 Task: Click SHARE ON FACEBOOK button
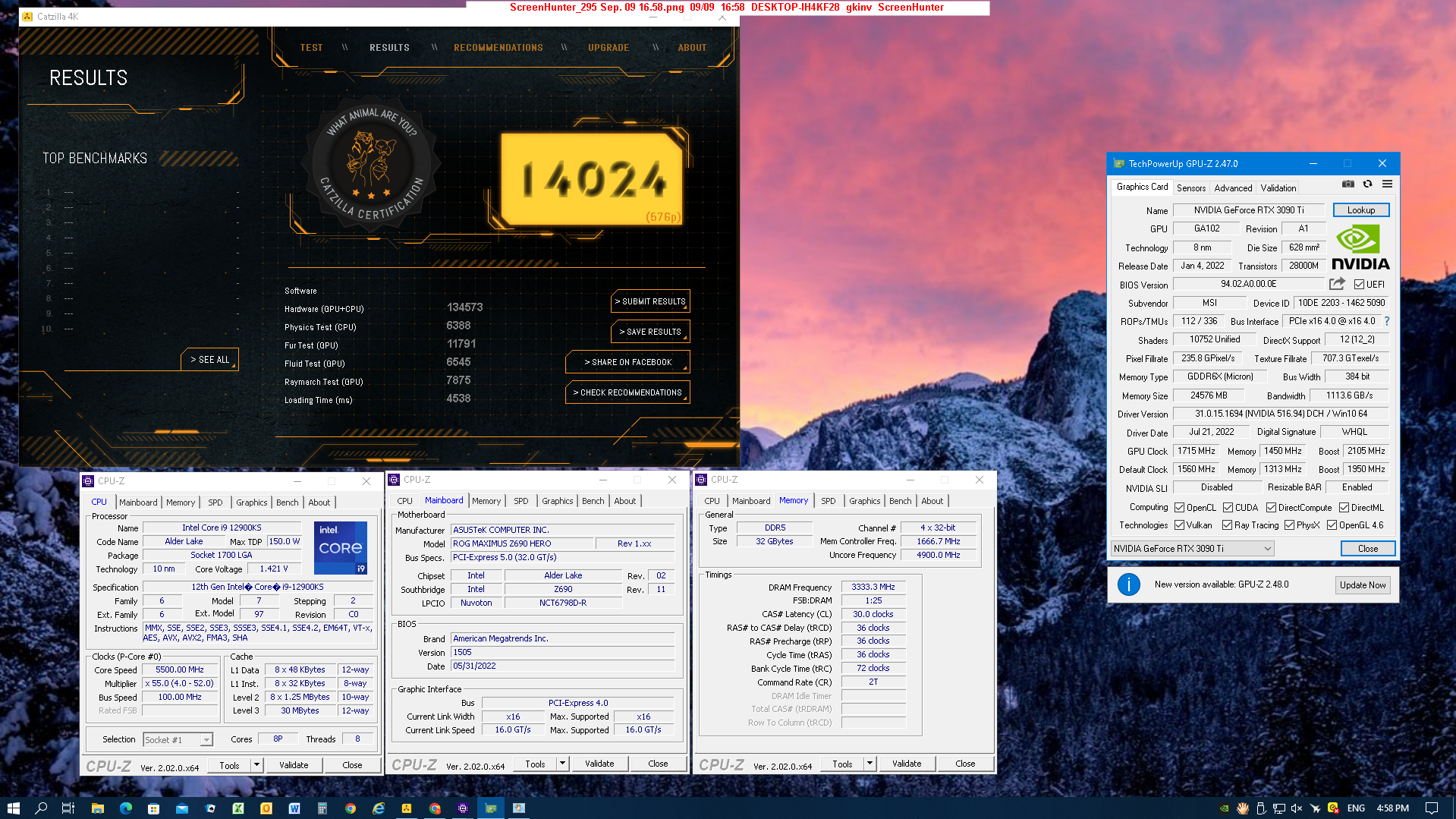pyautogui.click(x=627, y=362)
